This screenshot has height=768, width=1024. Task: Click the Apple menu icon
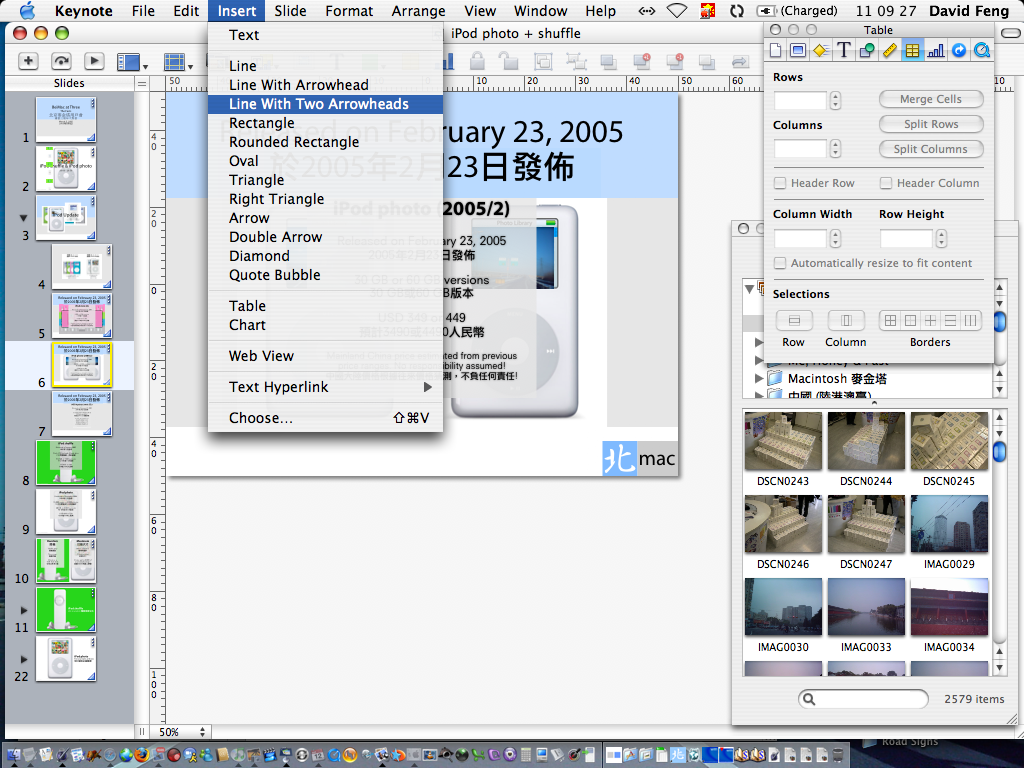(27, 10)
